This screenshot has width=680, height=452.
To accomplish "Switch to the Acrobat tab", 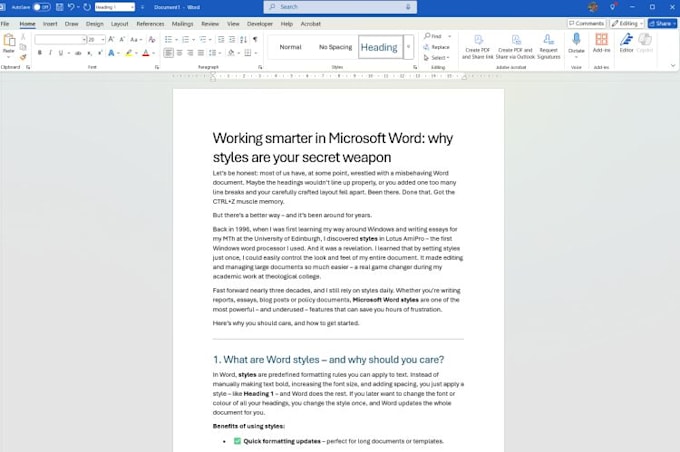I will pyautogui.click(x=311, y=24).
